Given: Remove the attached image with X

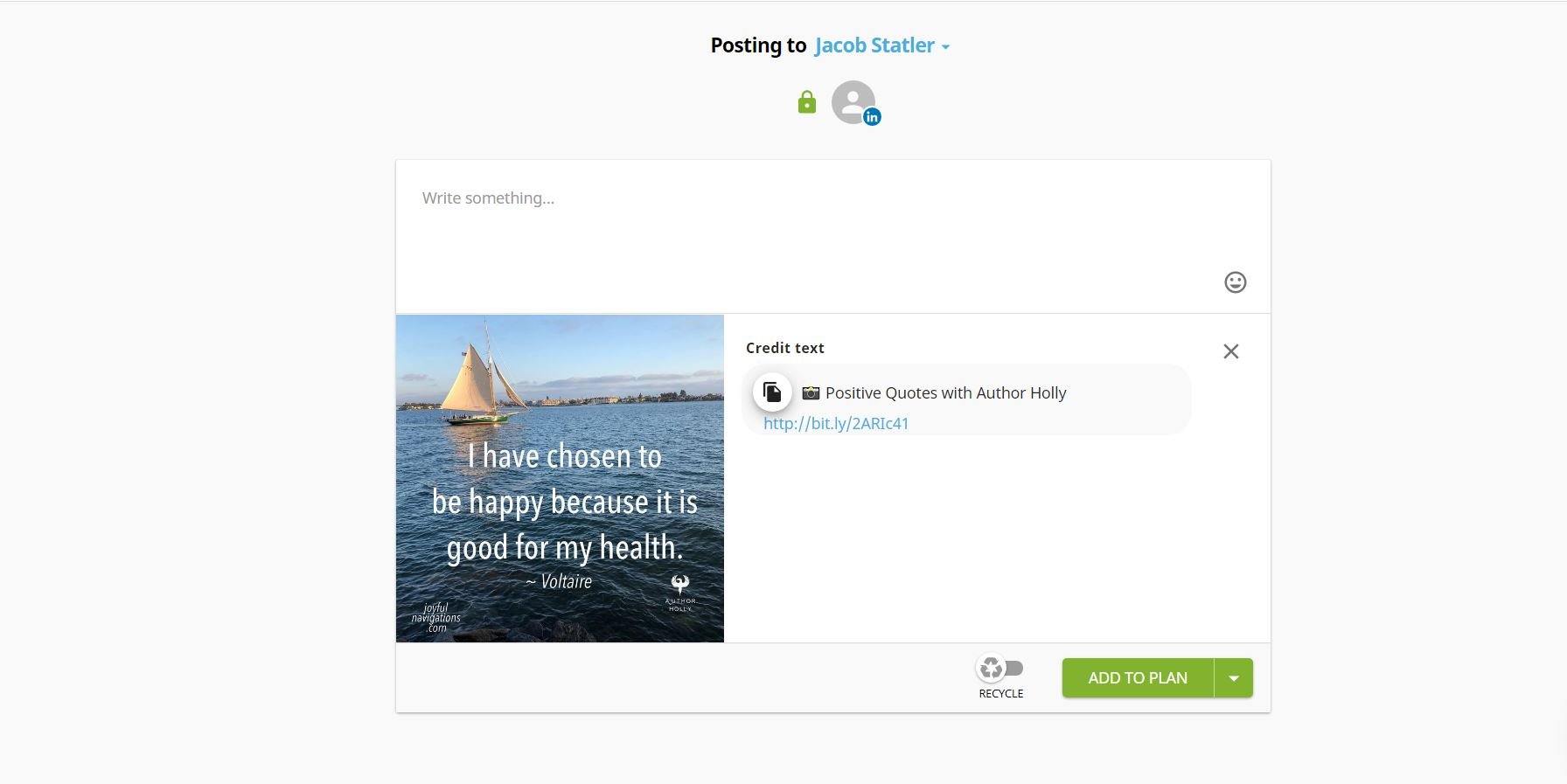Looking at the screenshot, I should pyautogui.click(x=1230, y=351).
